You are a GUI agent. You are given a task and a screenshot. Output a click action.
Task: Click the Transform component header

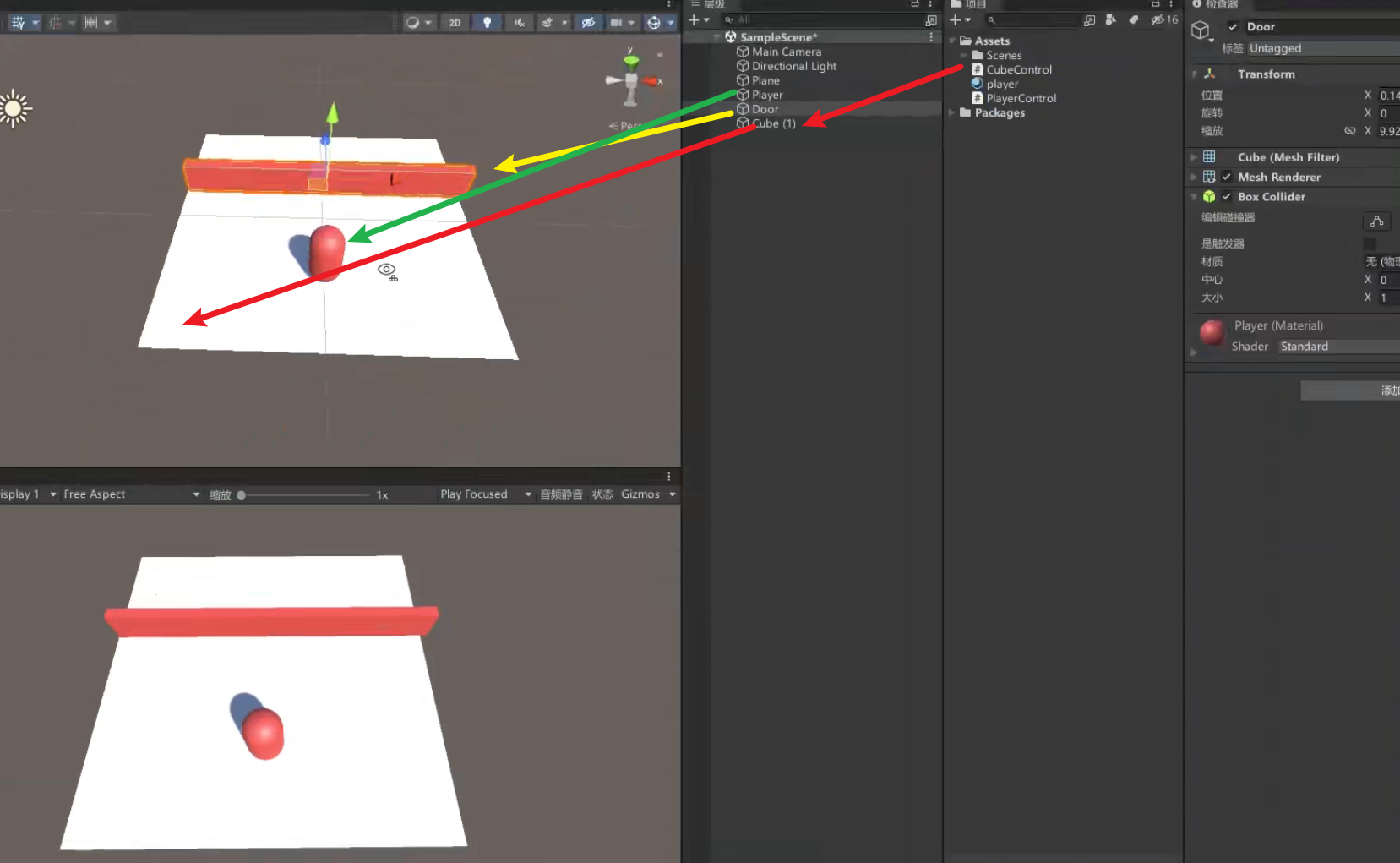[1294, 74]
